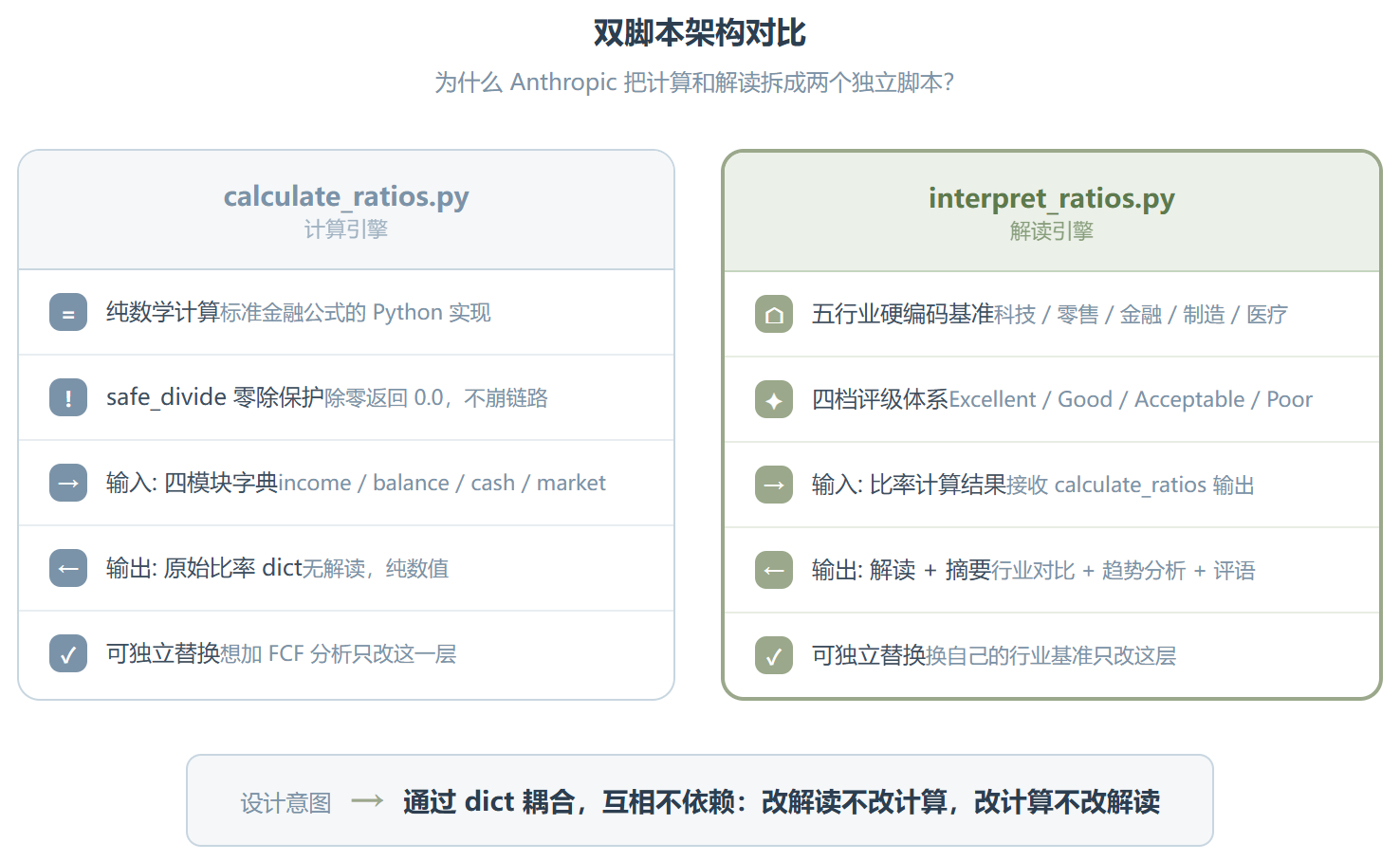
Task: Click the home icon beside 五行业硬编码基准
Action: tap(774, 315)
